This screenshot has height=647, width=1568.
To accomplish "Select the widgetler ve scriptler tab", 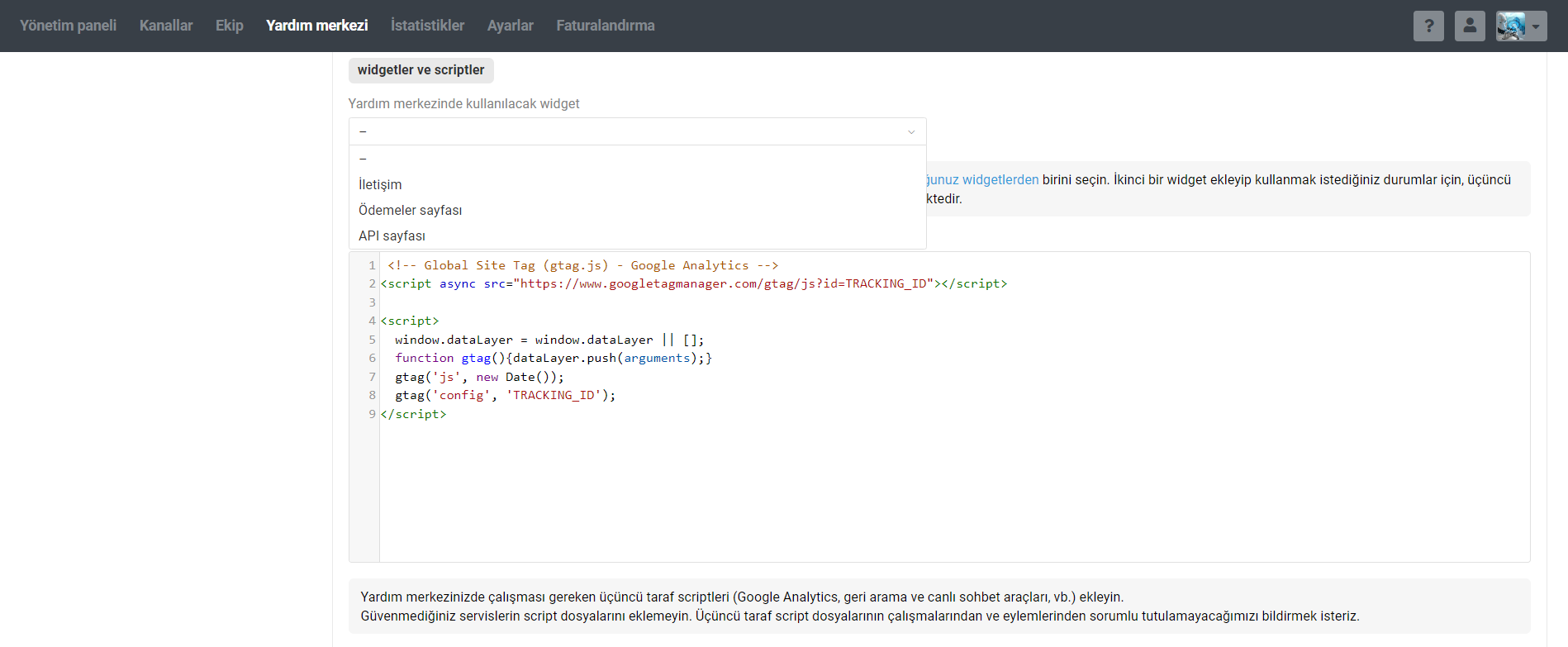I will coord(421,70).
